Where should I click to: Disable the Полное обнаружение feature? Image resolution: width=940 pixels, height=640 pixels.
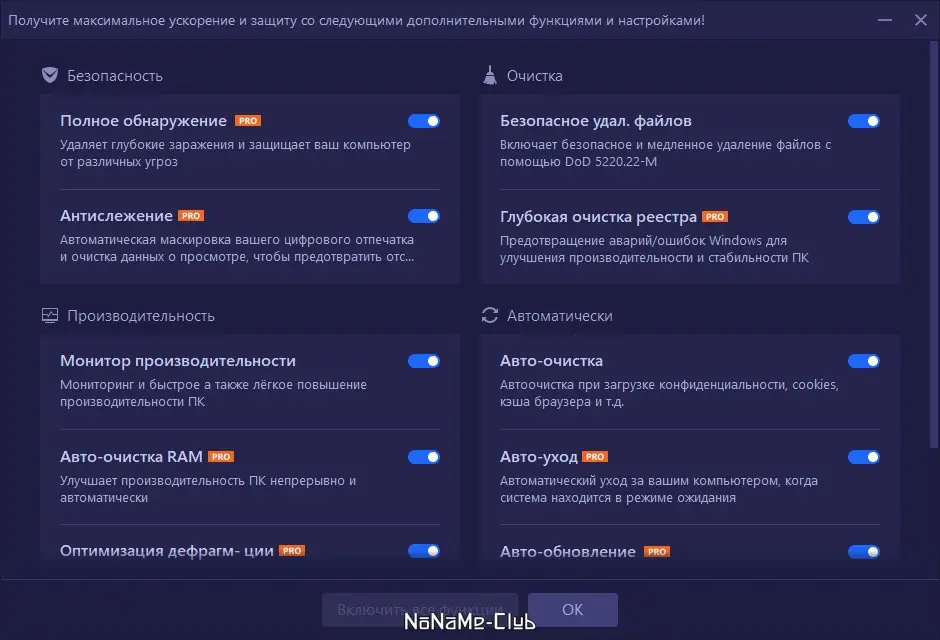click(x=423, y=120)
